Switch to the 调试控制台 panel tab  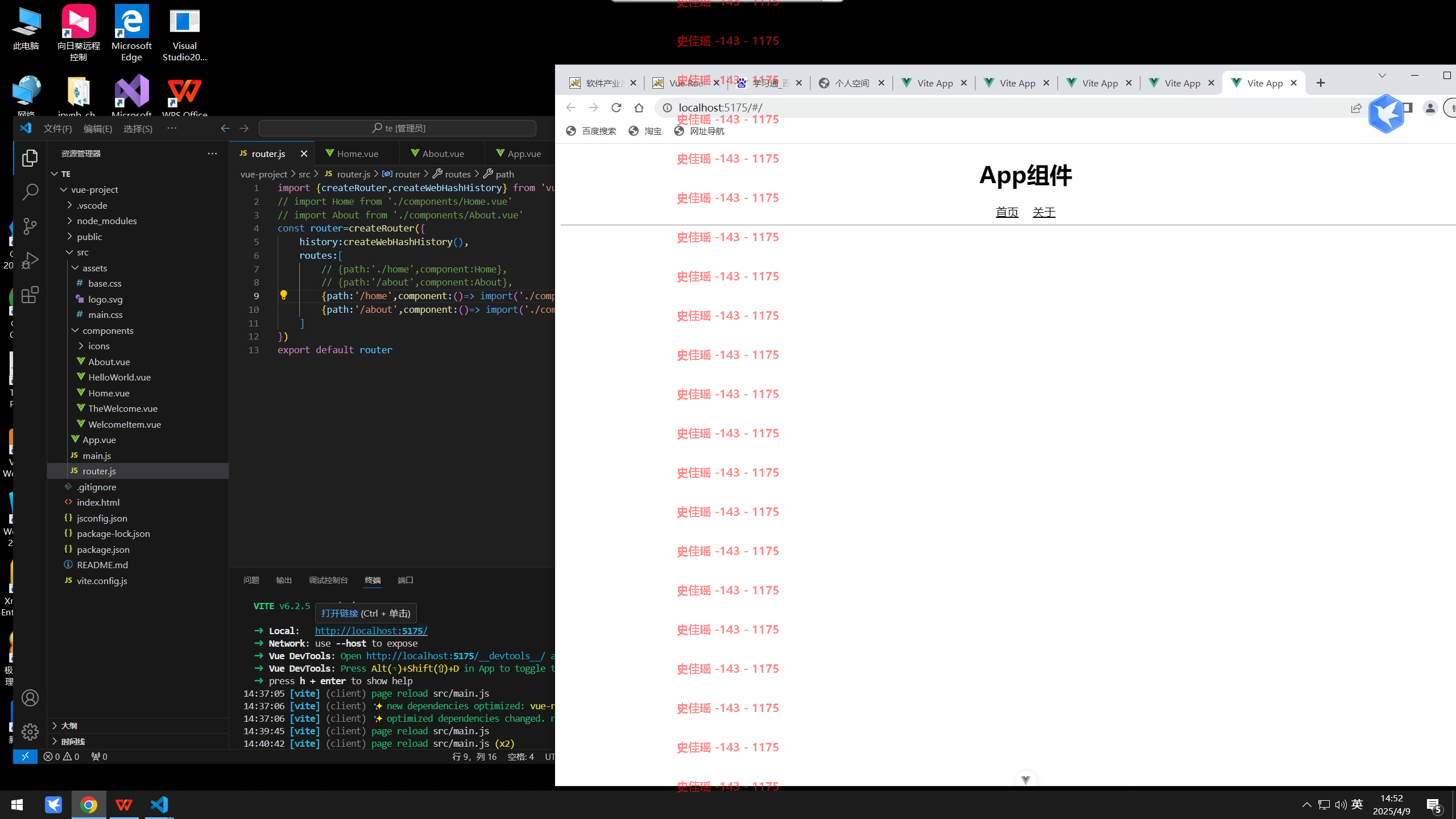tap(328, 580)
